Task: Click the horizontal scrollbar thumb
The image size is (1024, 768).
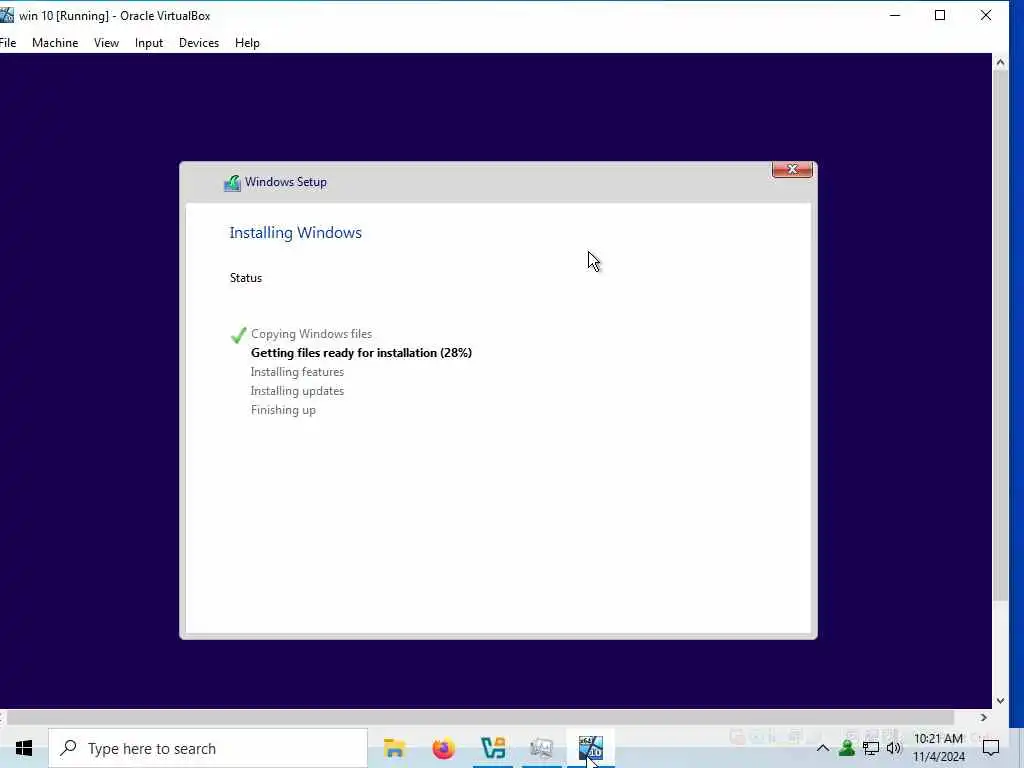Action: pyautogui.click(x=481, y=717)
